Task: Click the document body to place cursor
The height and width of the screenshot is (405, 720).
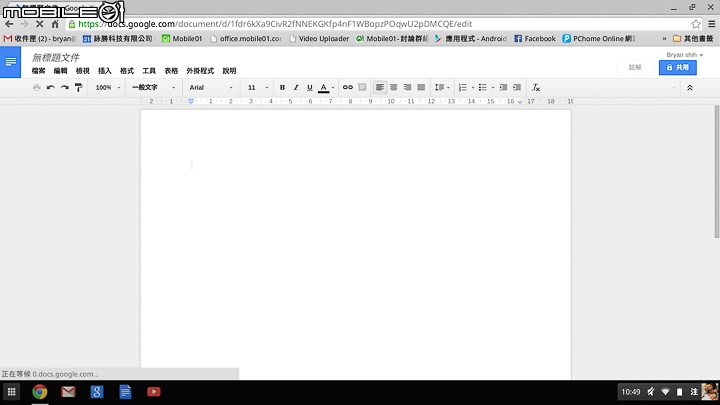Action: [356, 243]
